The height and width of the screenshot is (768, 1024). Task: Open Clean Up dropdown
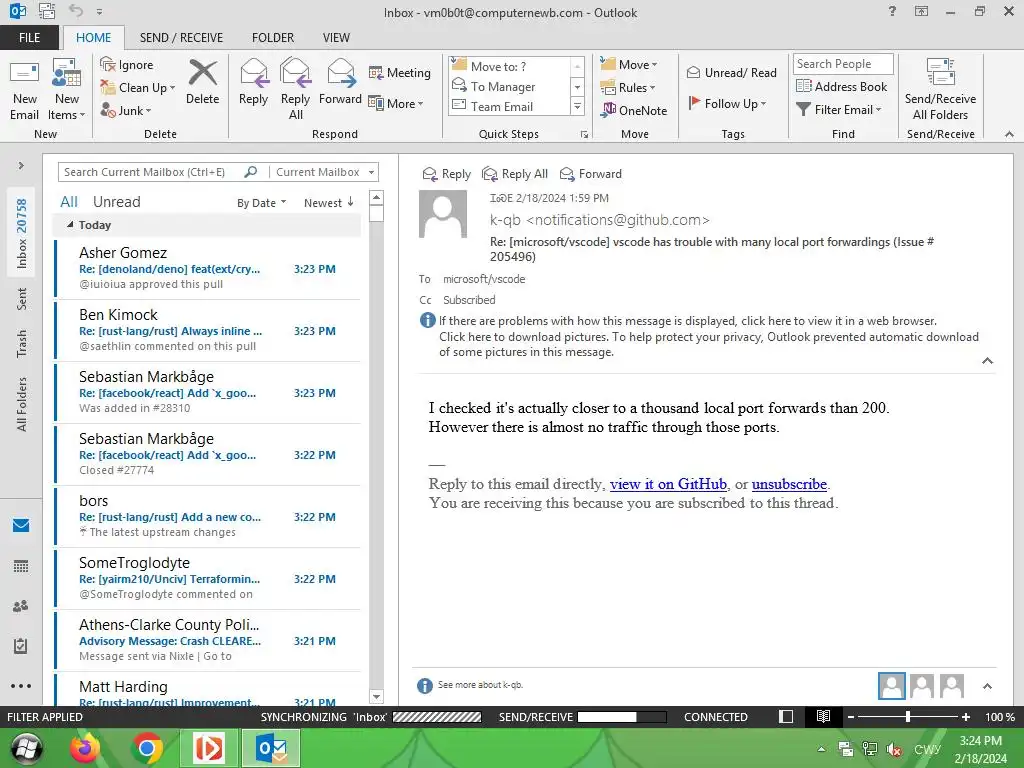[x=138, y=88]
